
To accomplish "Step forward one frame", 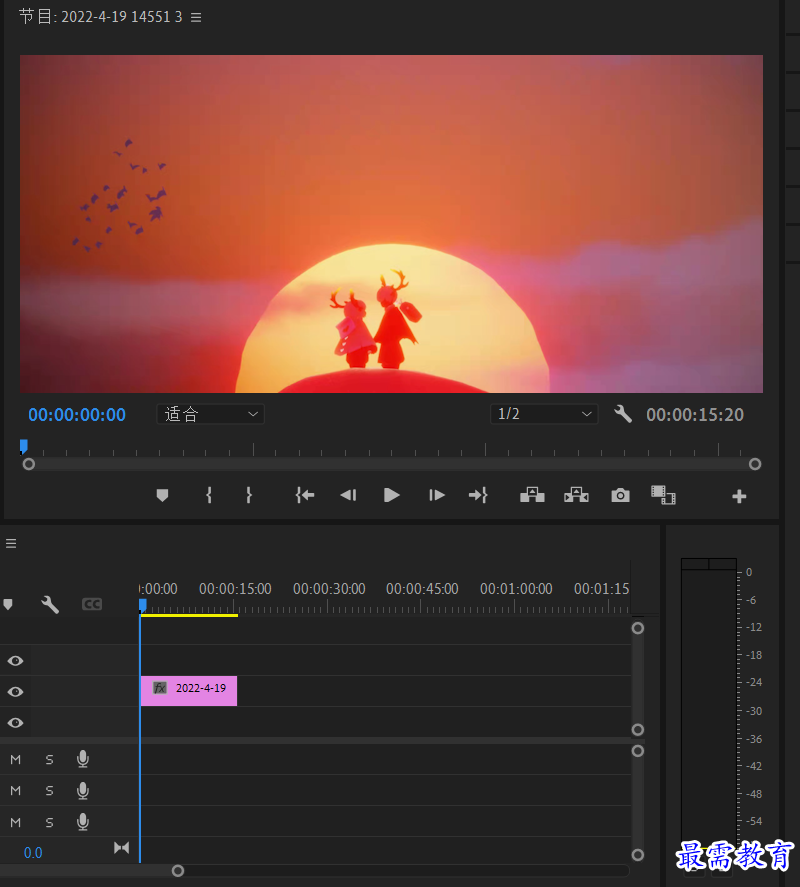I will pos(436,496).
